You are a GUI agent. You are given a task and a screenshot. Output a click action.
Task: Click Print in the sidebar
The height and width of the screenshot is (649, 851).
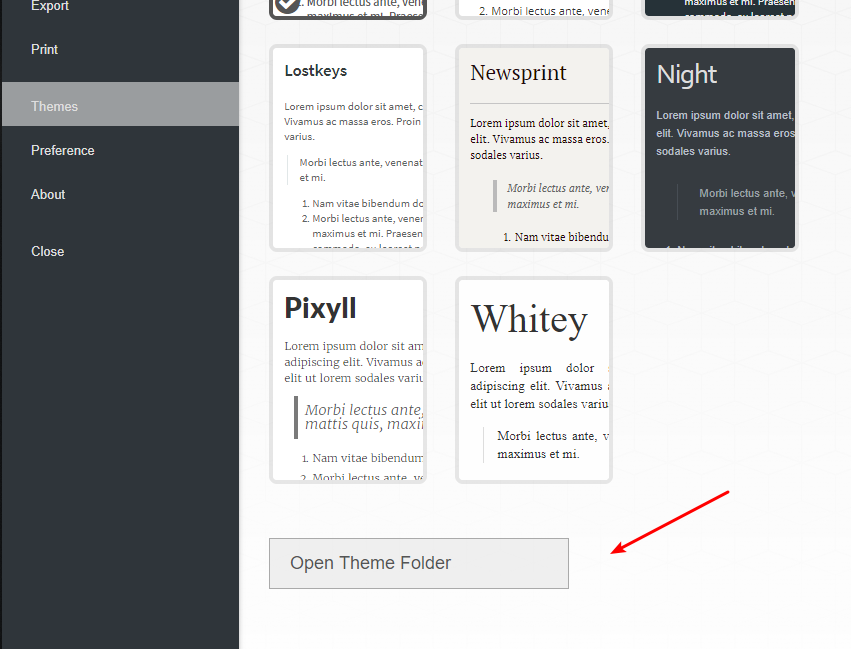click(43, 49)
